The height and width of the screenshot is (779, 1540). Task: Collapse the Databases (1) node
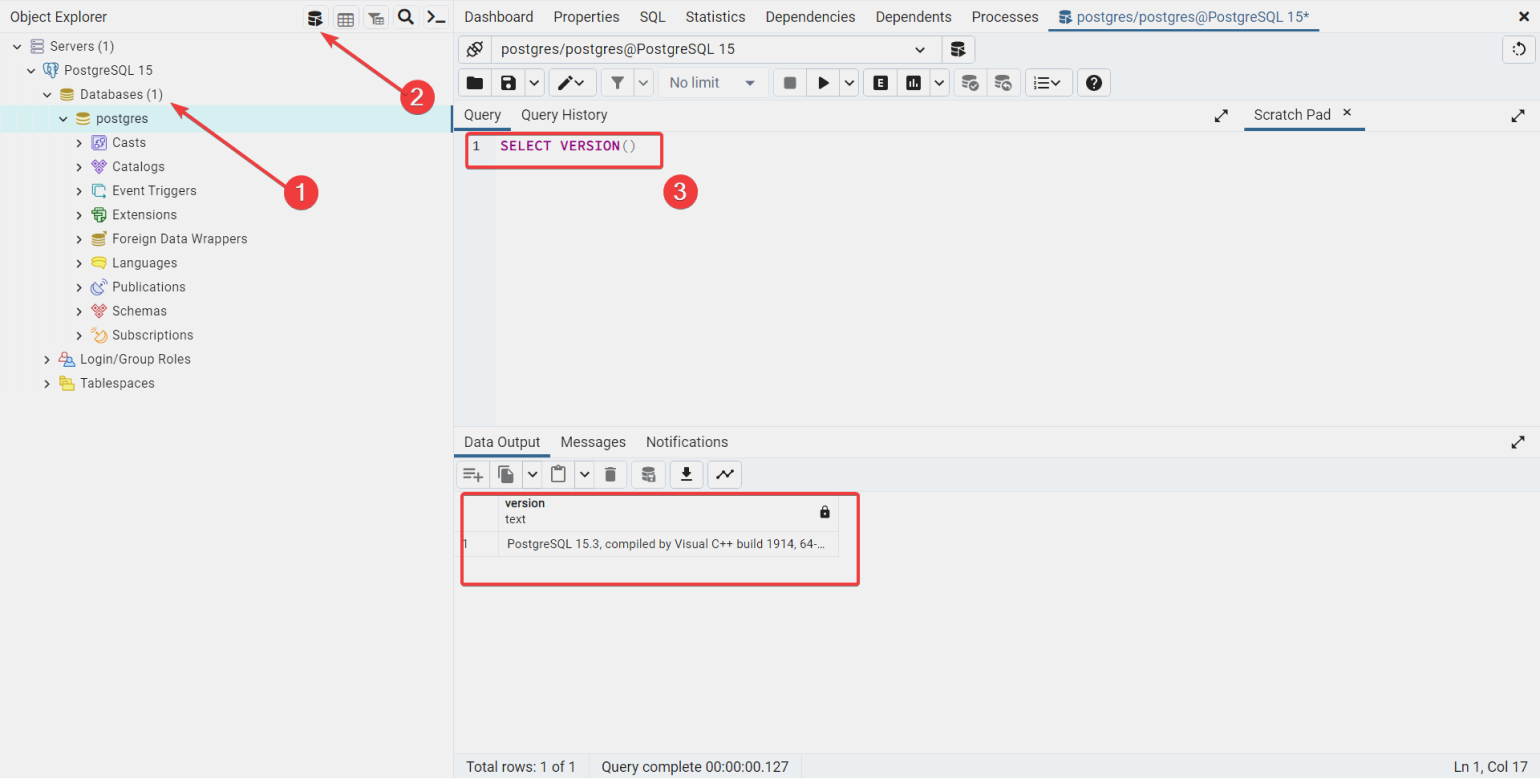pyautogui.click(x=47, y=95)
